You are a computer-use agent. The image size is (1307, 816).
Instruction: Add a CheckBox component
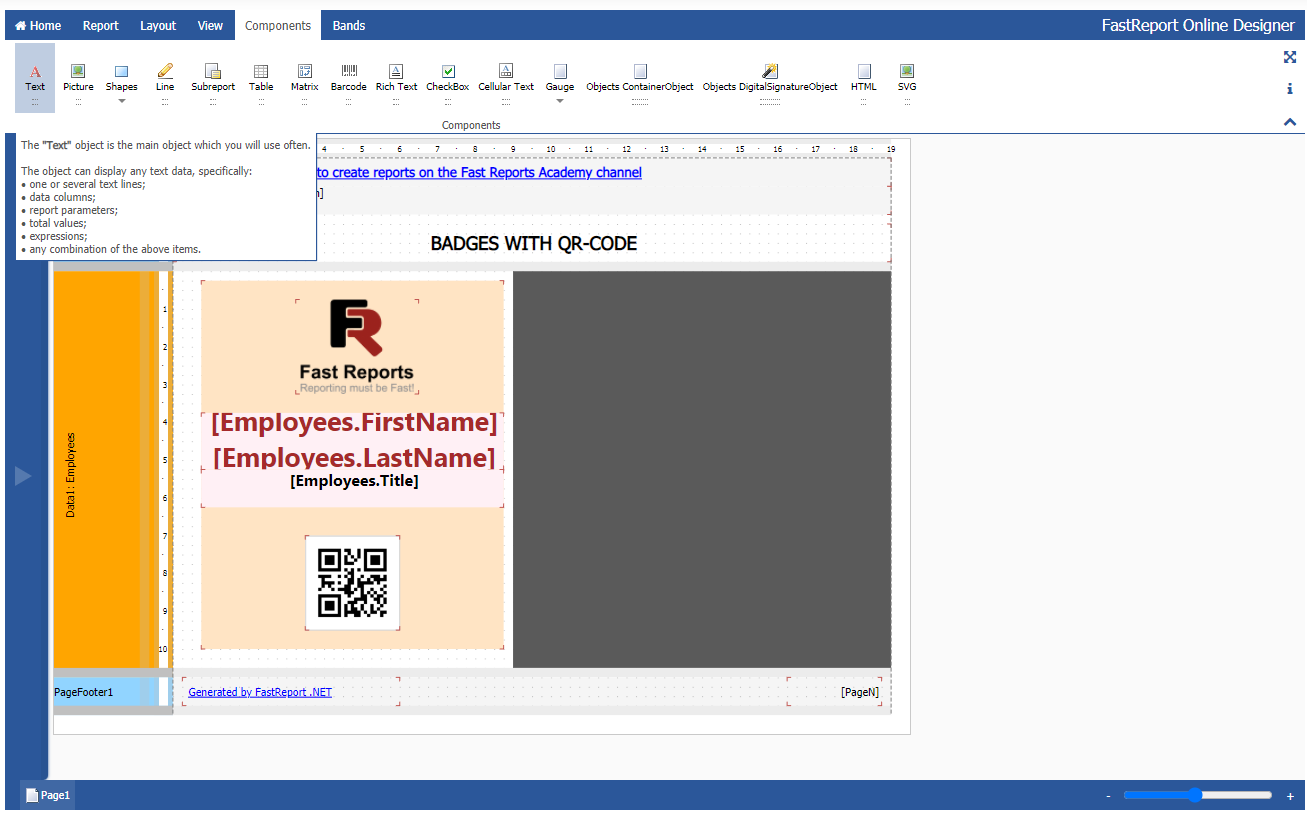tap(448, 78)
